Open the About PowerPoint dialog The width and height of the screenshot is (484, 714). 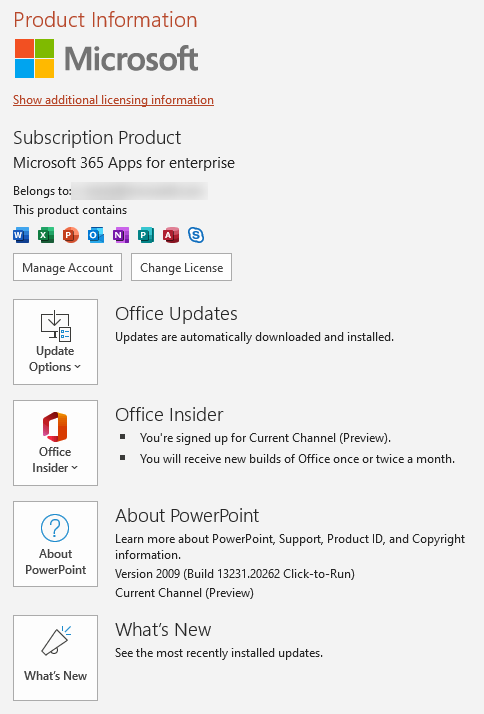tap(56, 544)
